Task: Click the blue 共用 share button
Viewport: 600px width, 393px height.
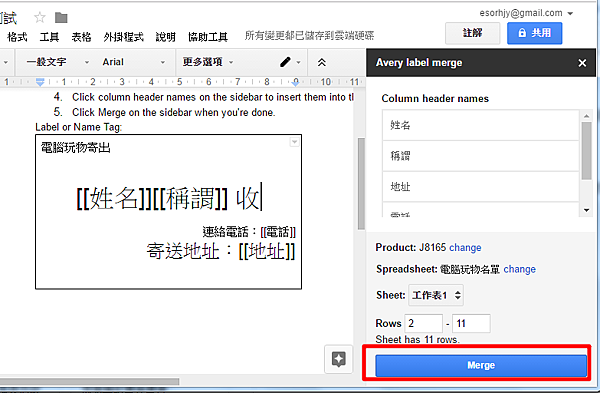Action: pyautogui.click(x=535, y=33)
